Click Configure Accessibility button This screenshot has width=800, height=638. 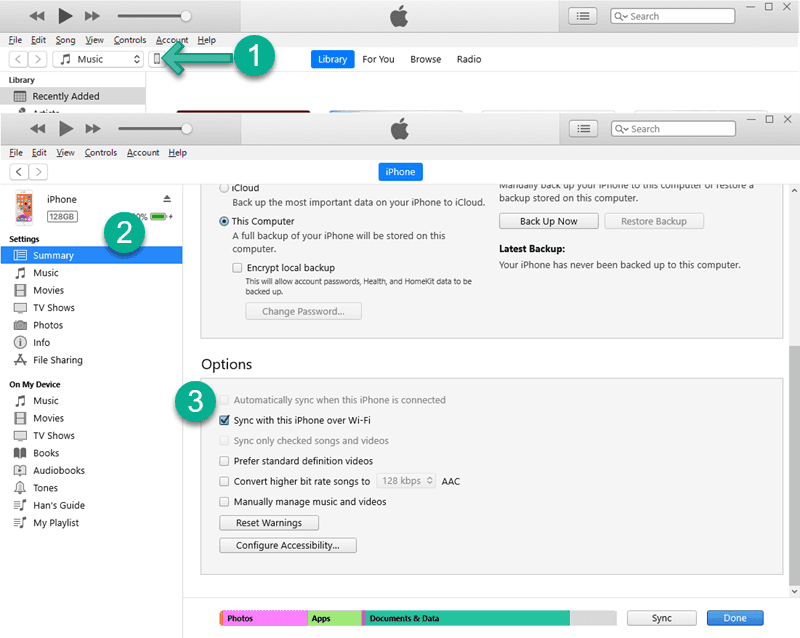pyautogui.click(x=288, y=545)
